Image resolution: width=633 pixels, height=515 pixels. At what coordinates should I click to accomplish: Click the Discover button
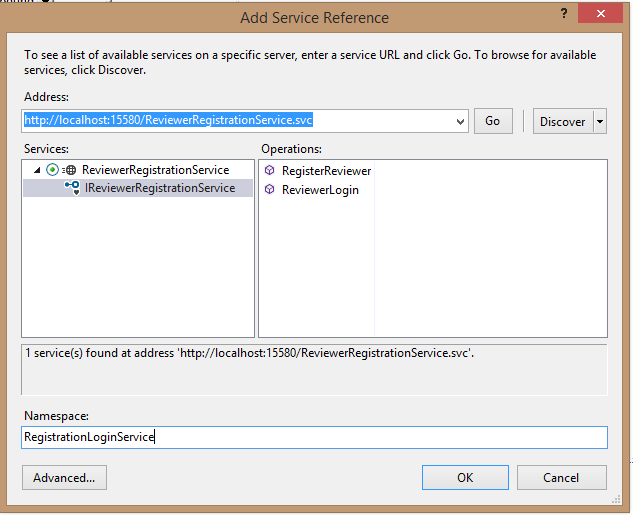pyautogui.click(x=563, y=121)
